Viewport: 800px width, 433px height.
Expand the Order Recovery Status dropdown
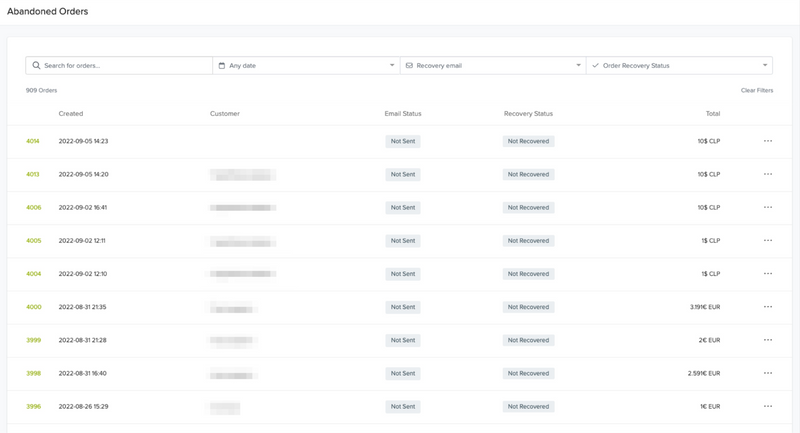(x=679, y=65)
